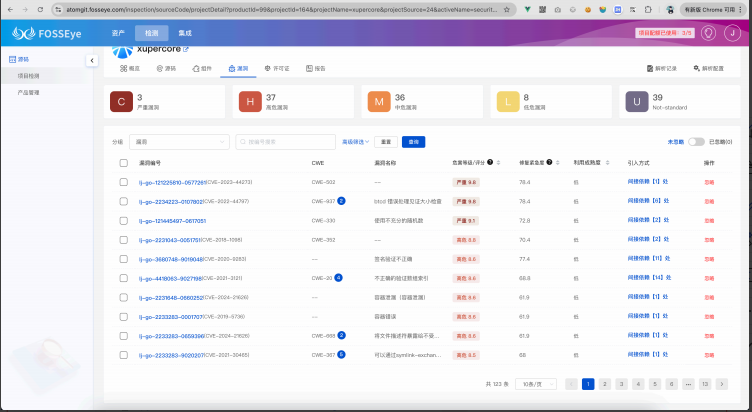Select 产品管理 in the left sidebar
This screenshot has width=752, height=412.
click(29, 93)
